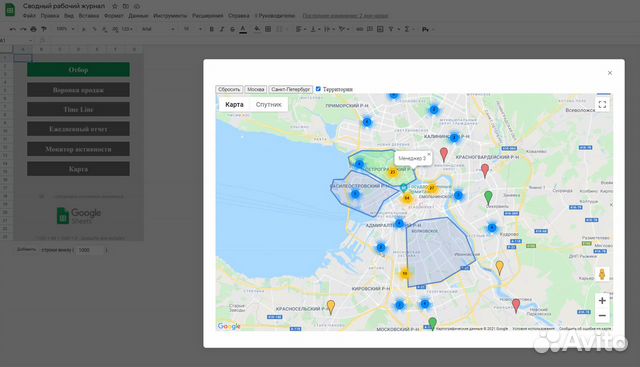This screenshot has width=640, height=367.
Task: Click the orange pin near Красносельский district
Action: [331, 307]
